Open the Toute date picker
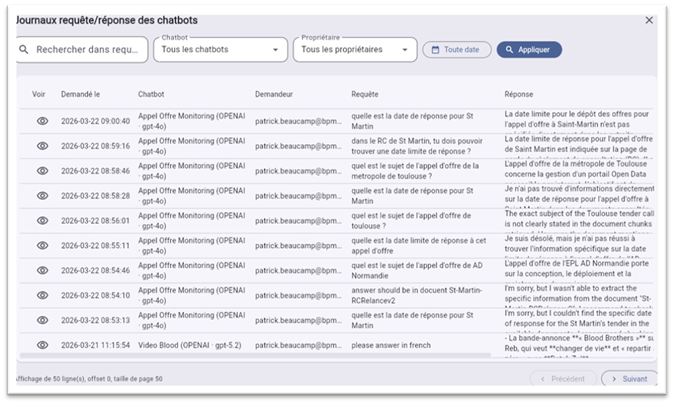This screenshot has width=674, height=404. click(456, 50)
